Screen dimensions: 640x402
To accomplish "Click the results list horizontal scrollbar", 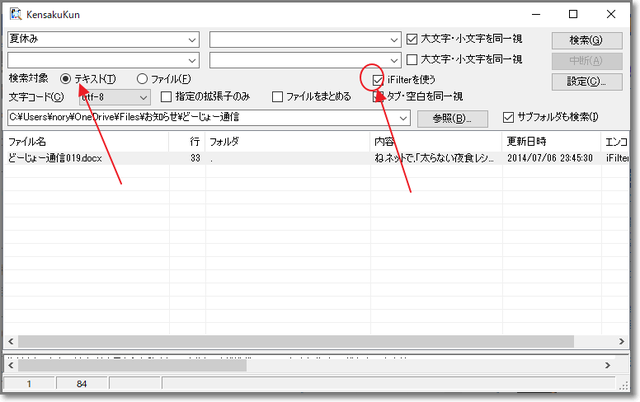I will [300, 342].
